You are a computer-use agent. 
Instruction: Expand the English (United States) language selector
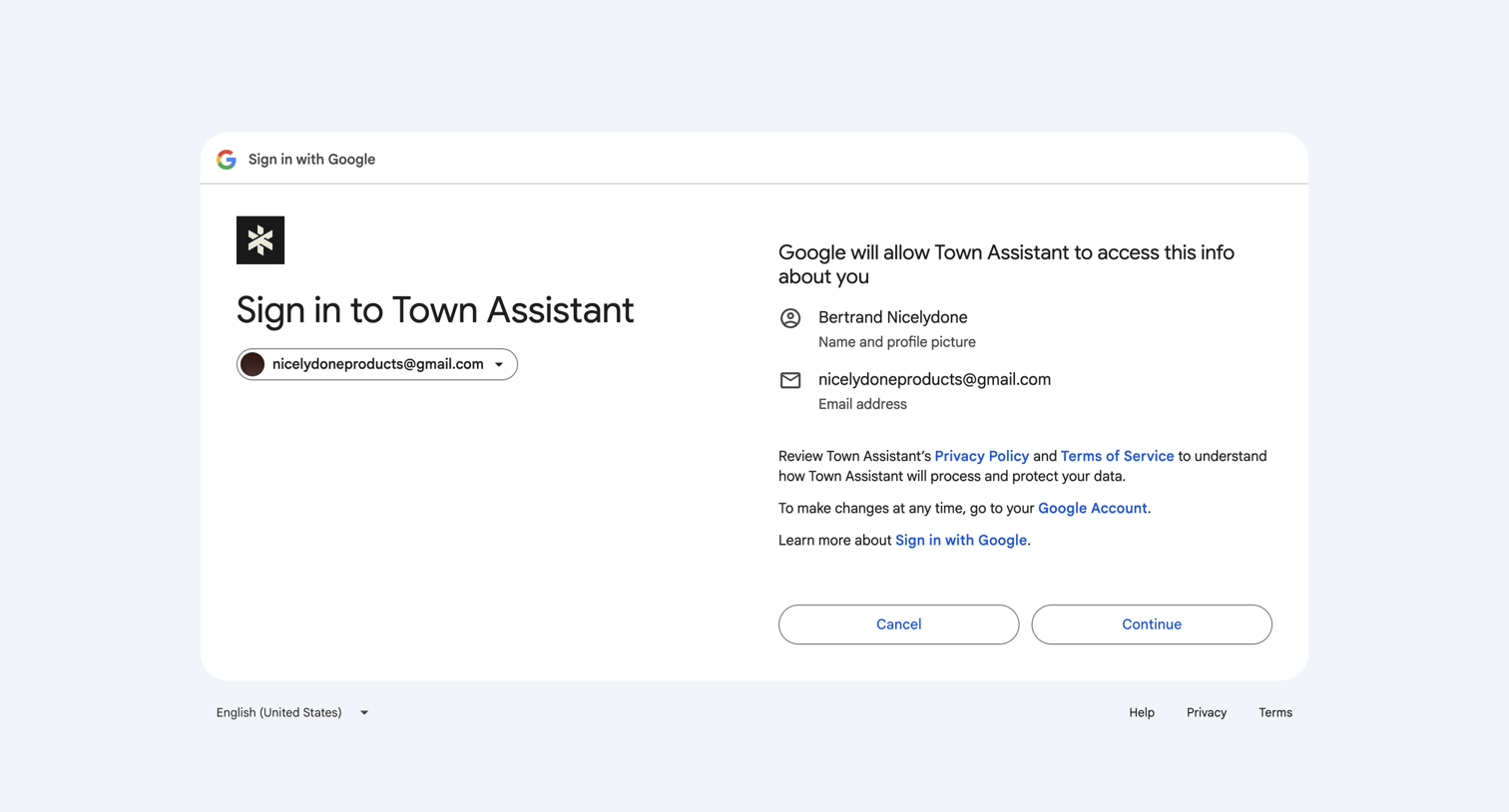292,712
